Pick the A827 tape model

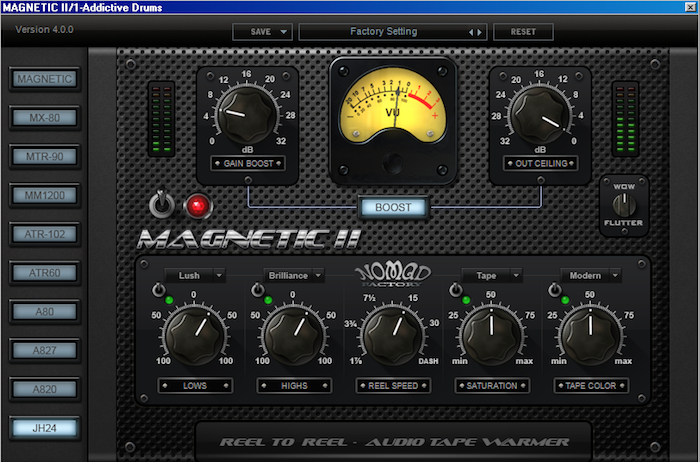pos(45,350)
